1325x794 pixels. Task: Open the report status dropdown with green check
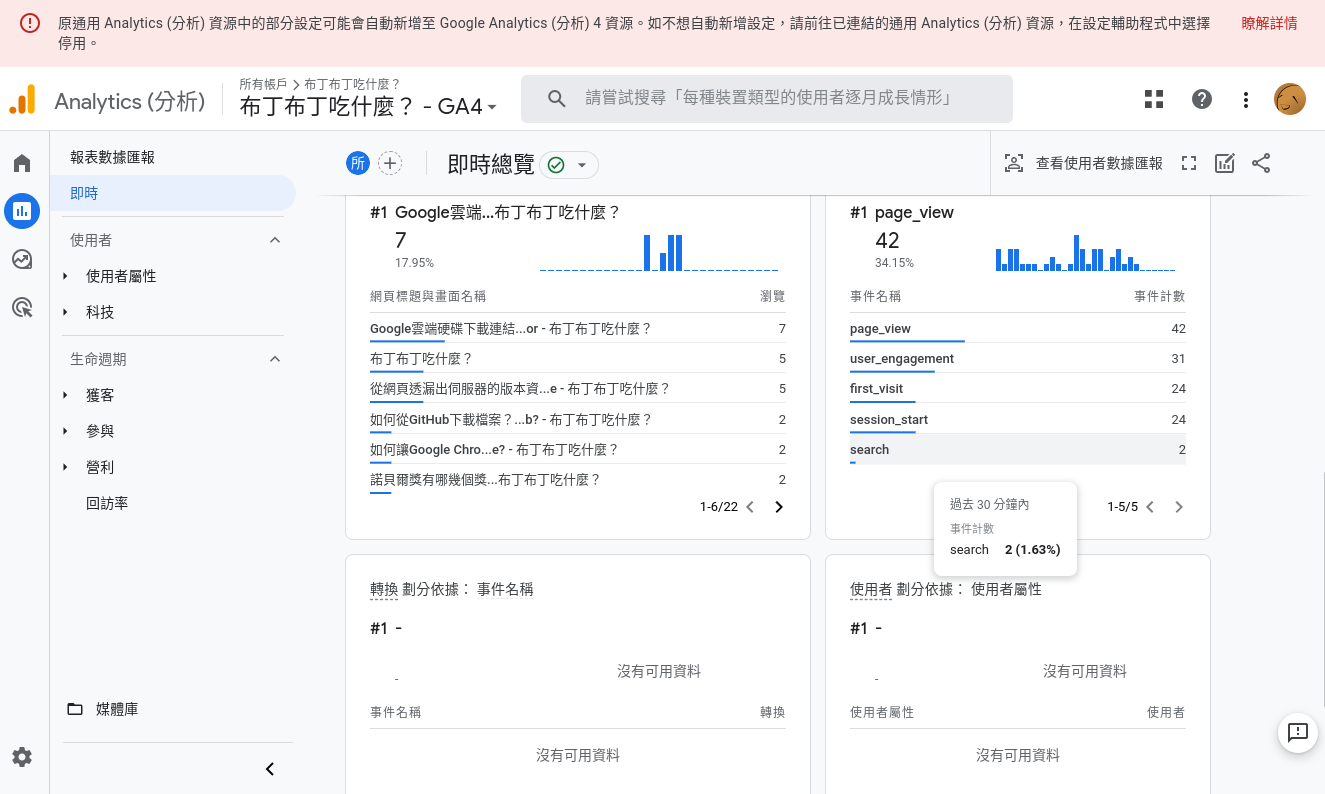[569, 165]
